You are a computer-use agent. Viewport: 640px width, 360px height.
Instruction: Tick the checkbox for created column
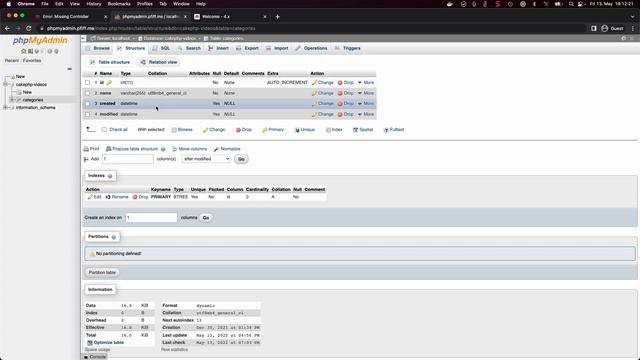click(87, 104)
